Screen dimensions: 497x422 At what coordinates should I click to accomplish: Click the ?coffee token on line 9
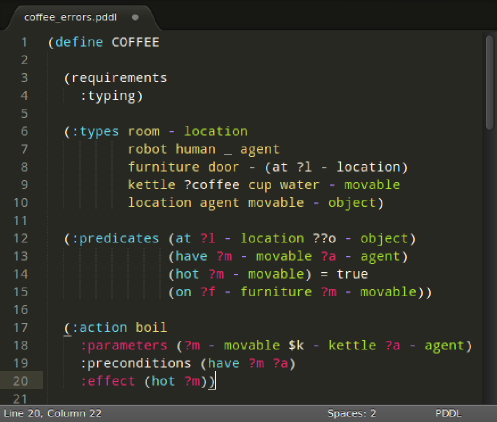(212, 185)
